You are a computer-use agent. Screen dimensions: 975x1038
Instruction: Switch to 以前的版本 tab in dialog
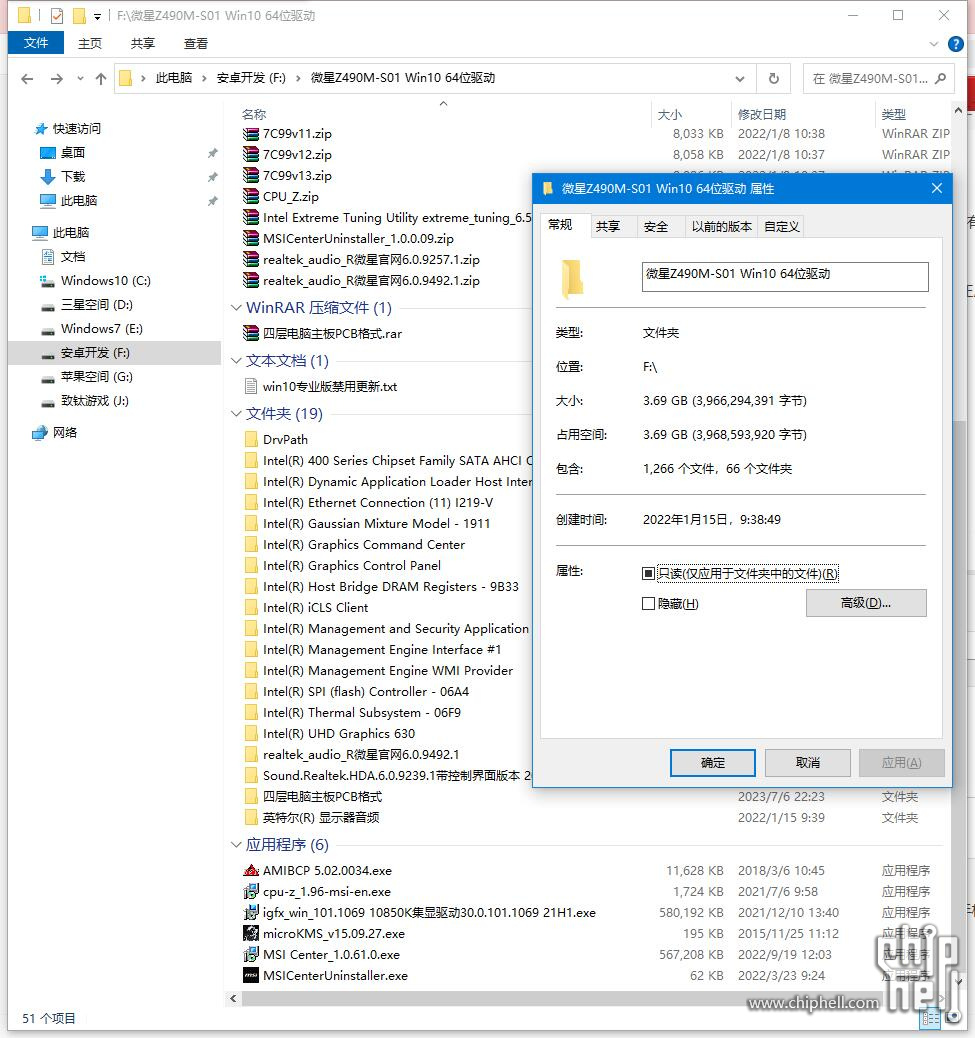tap(721, 226)
